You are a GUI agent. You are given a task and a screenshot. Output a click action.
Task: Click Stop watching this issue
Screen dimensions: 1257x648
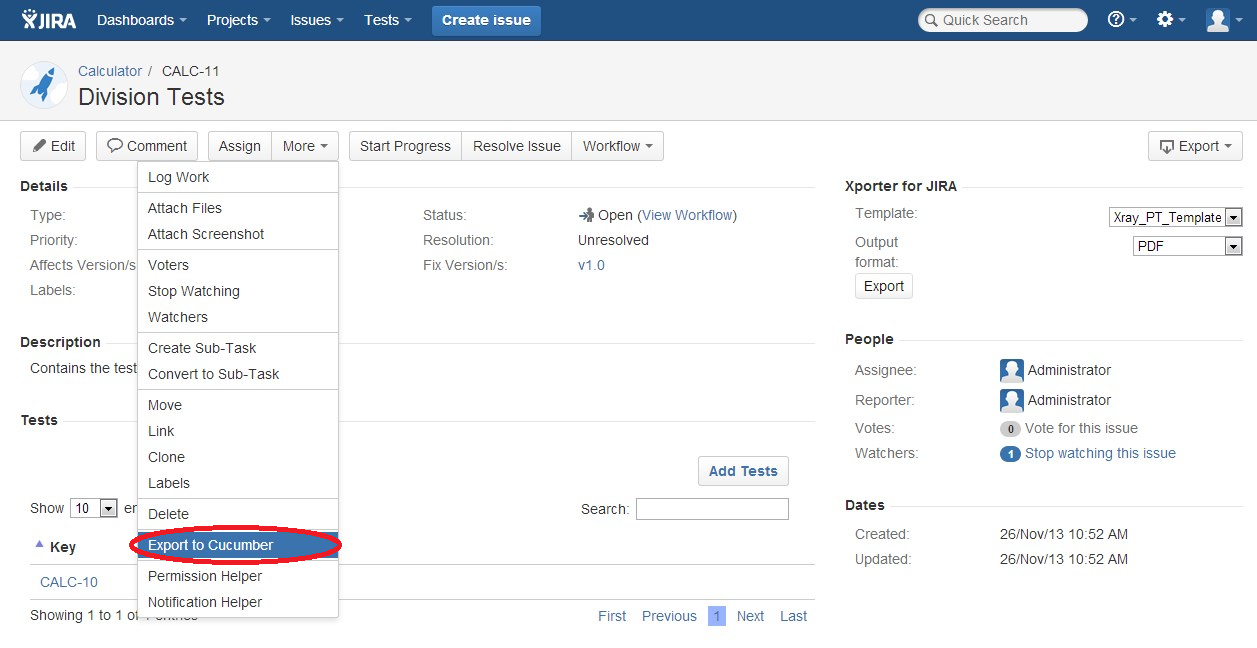pos(1100,454)
